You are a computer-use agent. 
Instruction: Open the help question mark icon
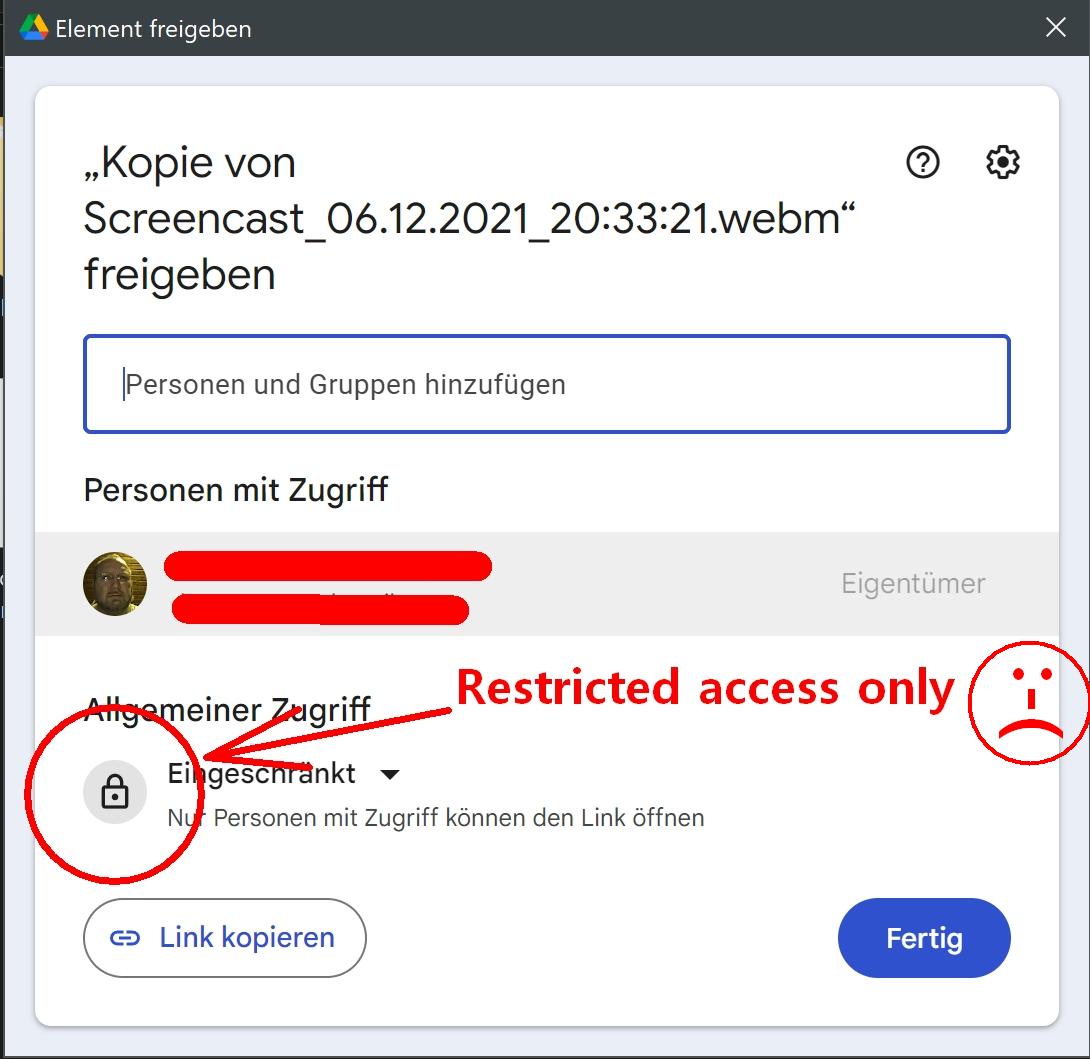tap(922, 162)
